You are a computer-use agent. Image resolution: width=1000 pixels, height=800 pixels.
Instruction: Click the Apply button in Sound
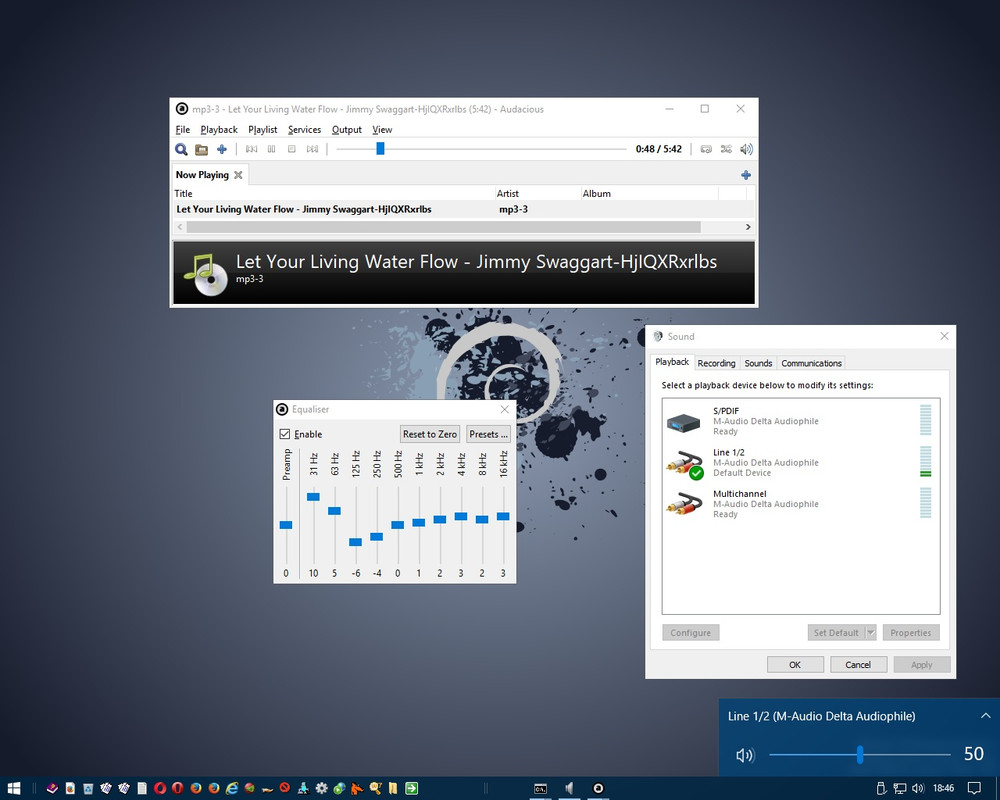coord(922,665)
